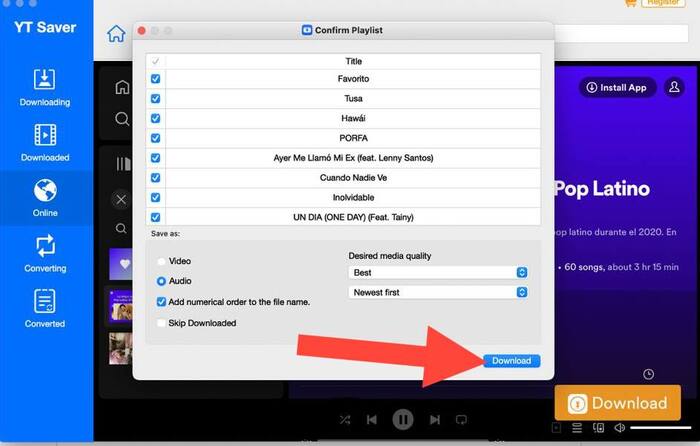
Task: Click the Register button at top right
Action: click(x=663, y=3)
